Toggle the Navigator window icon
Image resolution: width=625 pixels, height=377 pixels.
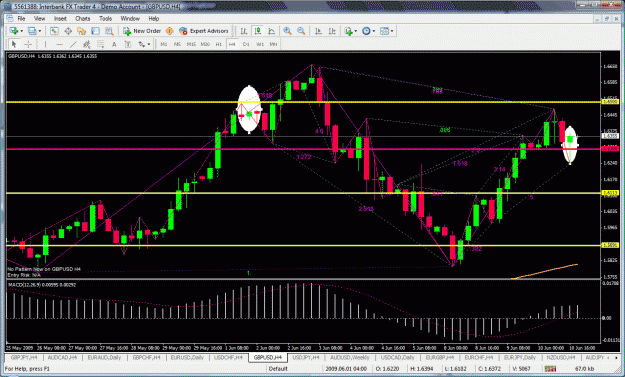click(x=82, y=31)
